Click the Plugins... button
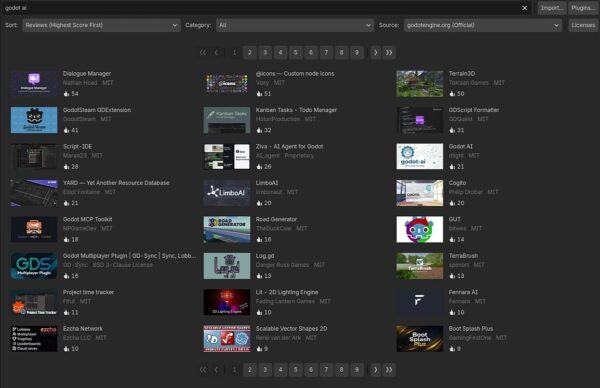600x388 pixels. click(x=583, y=8)
